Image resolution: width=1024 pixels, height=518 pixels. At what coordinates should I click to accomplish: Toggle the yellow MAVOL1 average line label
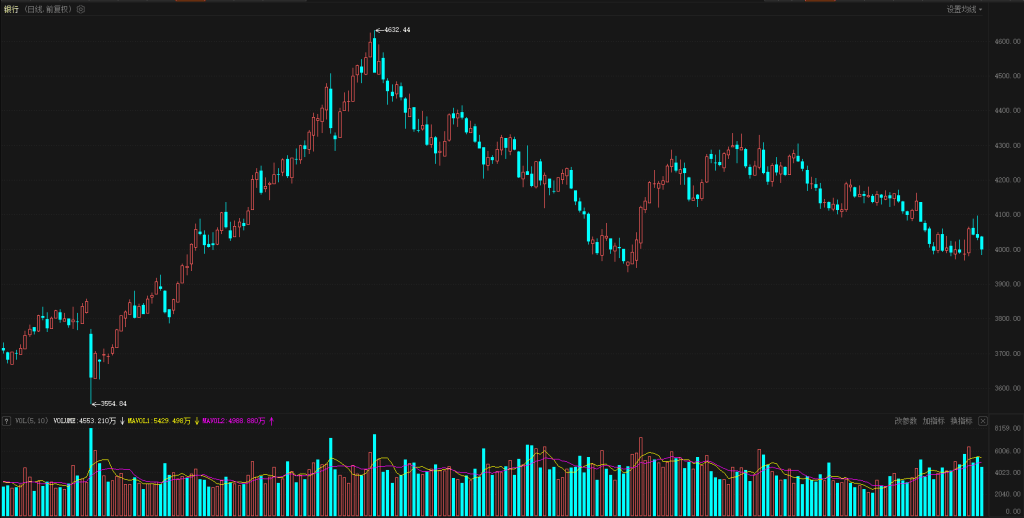159,421
